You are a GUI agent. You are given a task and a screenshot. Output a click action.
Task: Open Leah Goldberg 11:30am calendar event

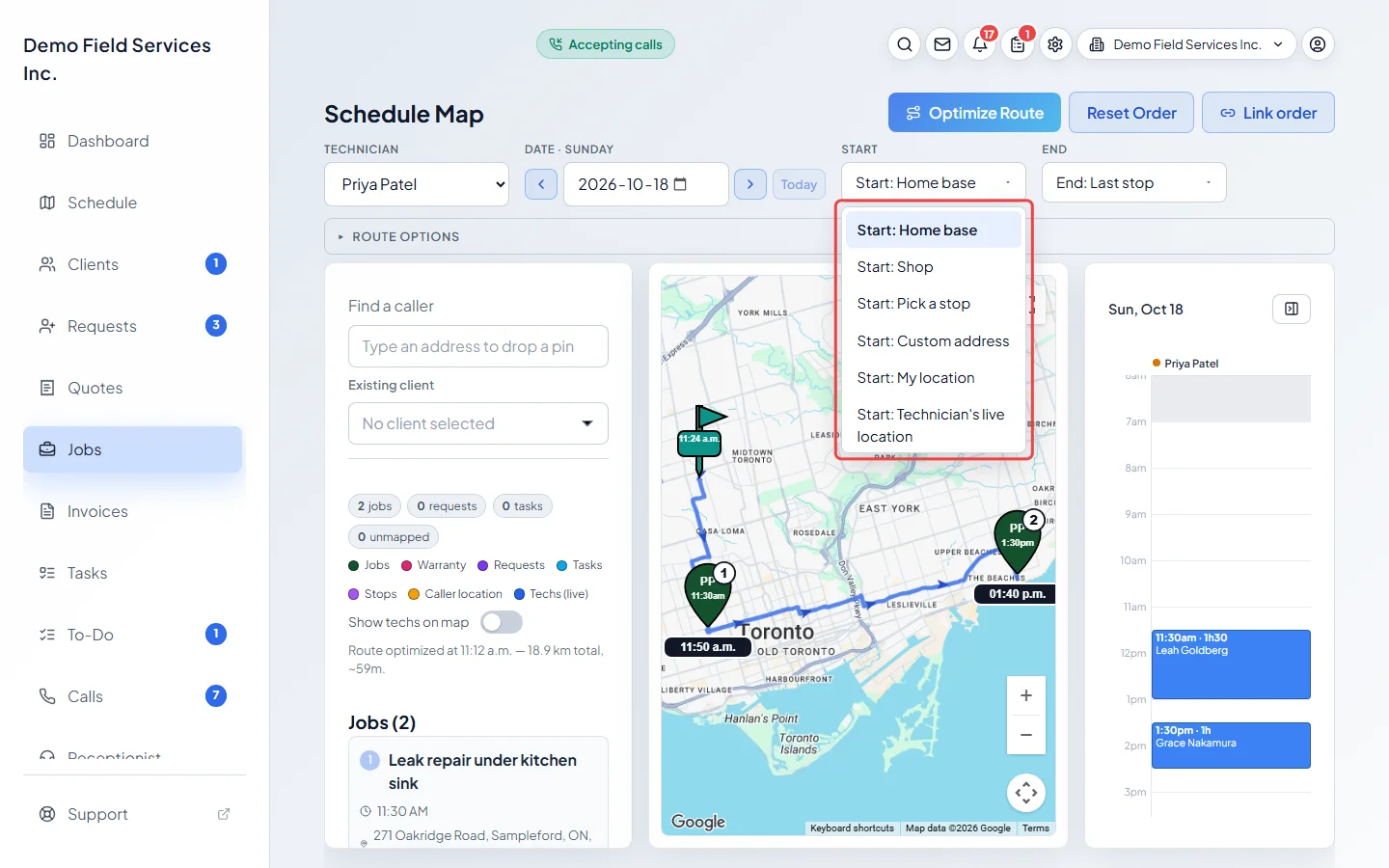tap(1231, 665)
